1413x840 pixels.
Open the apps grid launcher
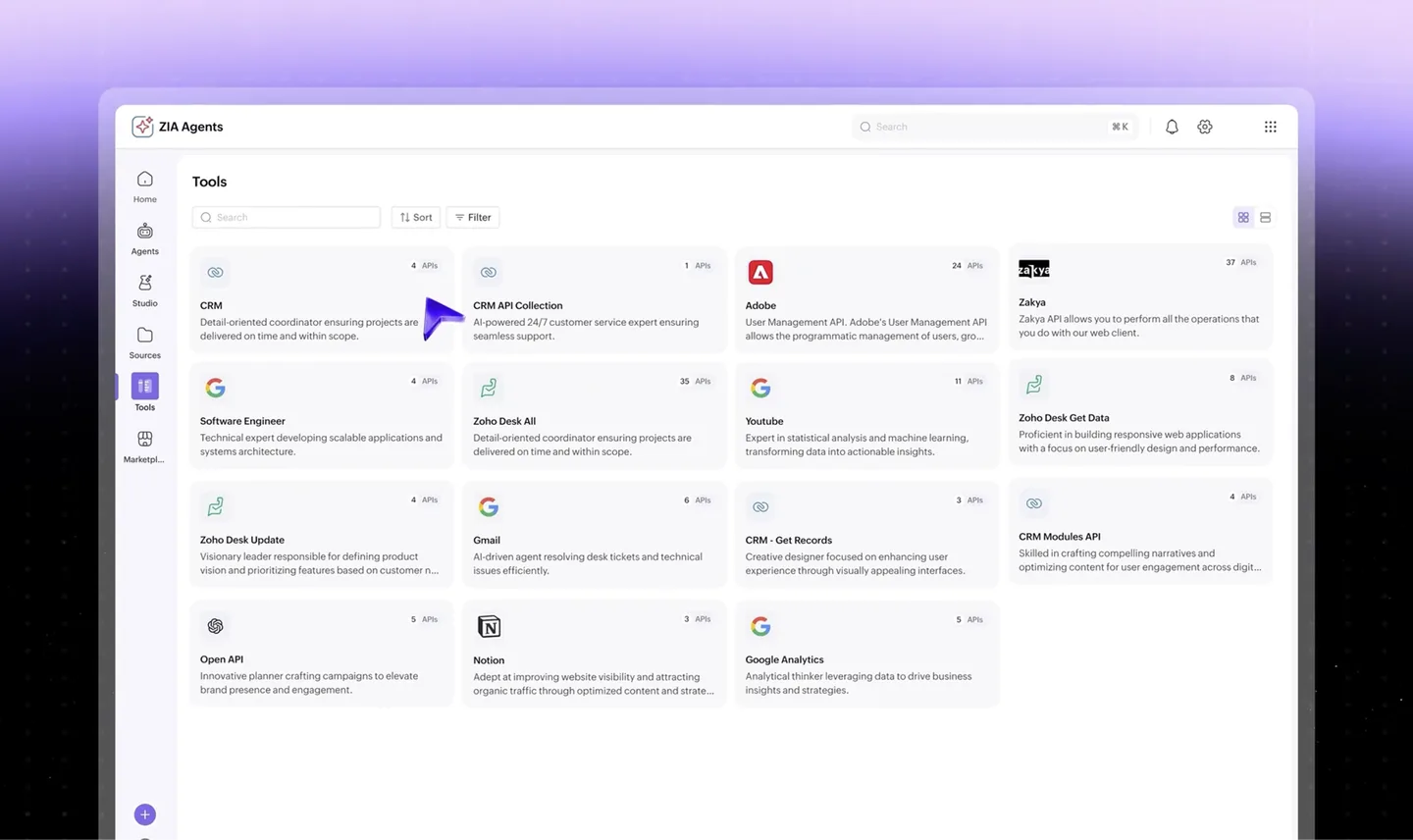click(1271, 127)
